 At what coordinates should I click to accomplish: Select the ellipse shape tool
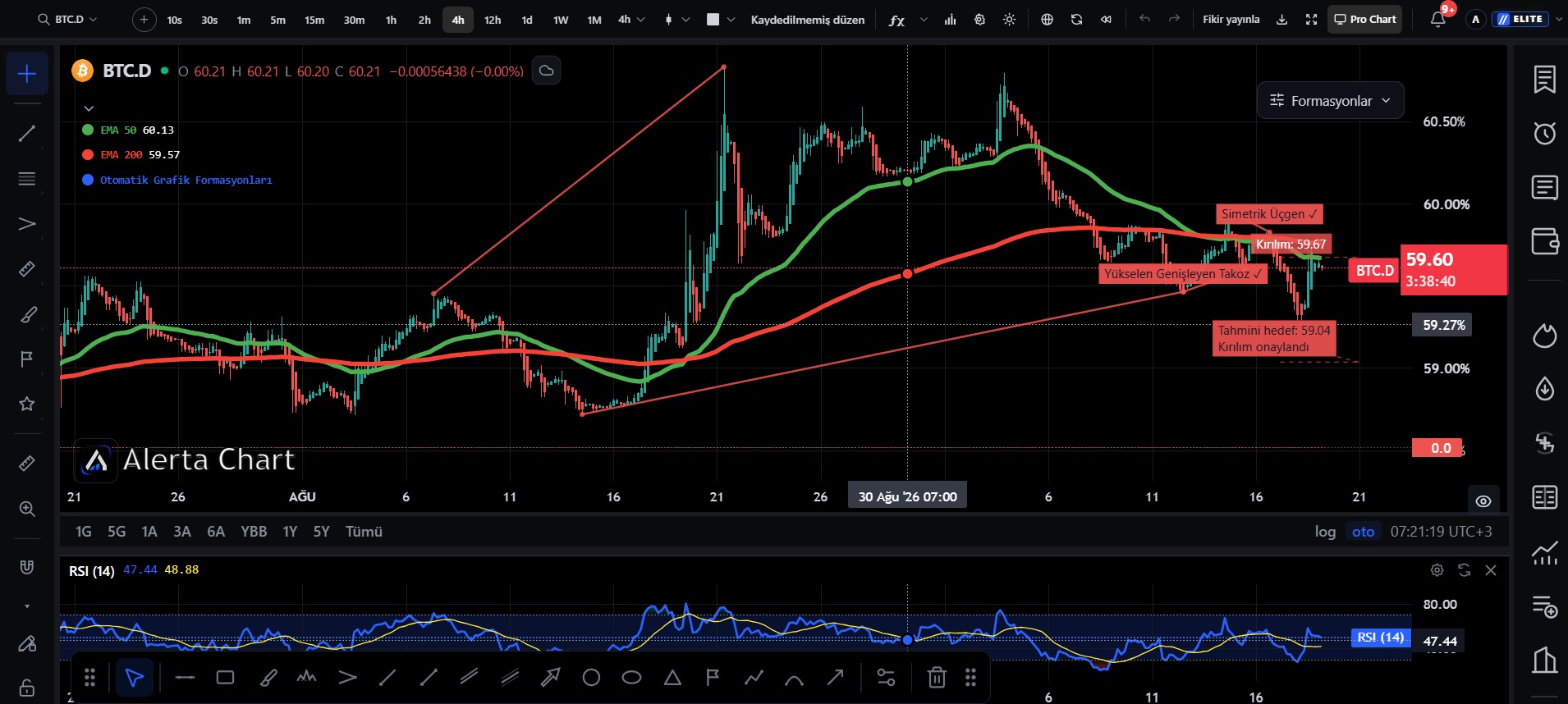tap(631, 677)
